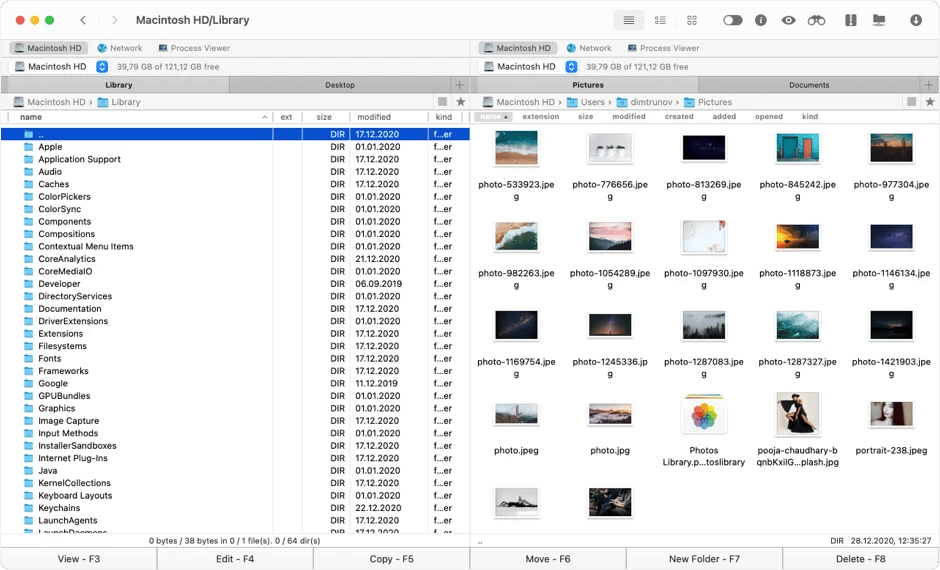Image resolution: width=940 pixels, height=570 pixels.
Task: Select the Java folder icon
Action: click(28, 471)
